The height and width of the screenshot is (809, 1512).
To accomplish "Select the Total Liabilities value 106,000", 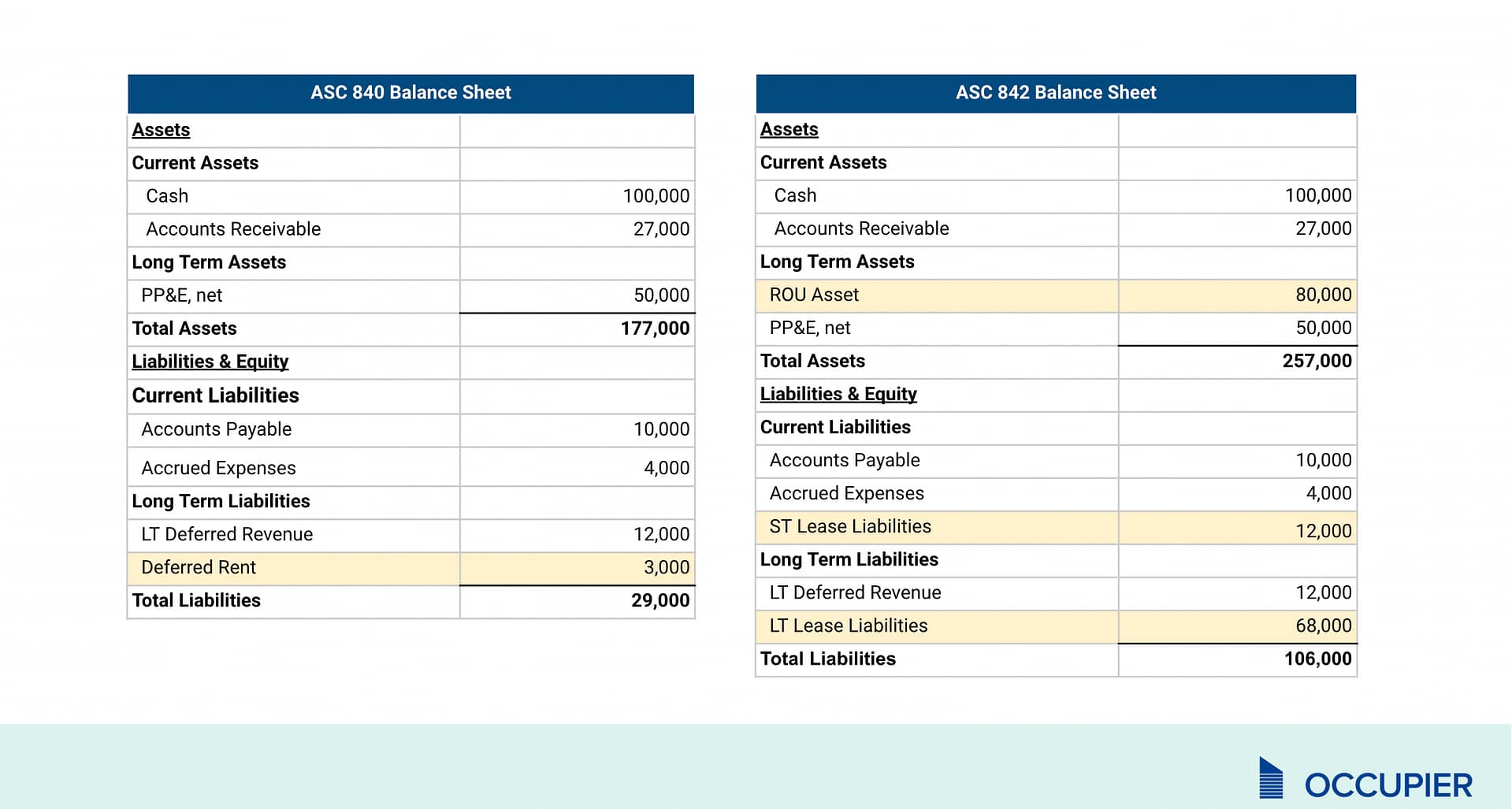I will pos(1320,659).
